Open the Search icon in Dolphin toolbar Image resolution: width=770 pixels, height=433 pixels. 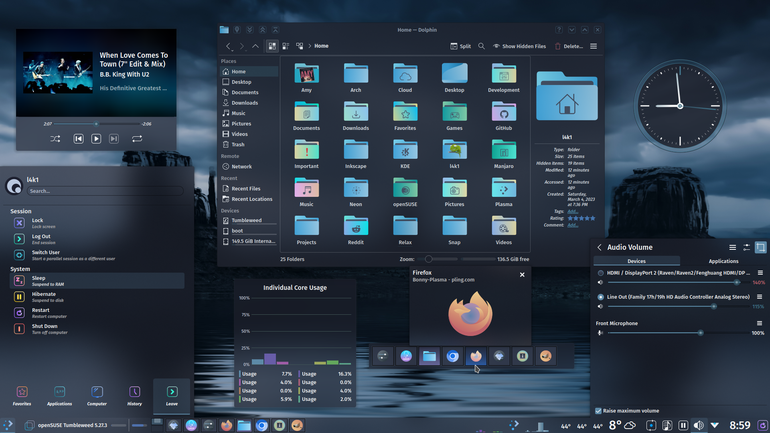pyautogui.click(x=481, y=46)
